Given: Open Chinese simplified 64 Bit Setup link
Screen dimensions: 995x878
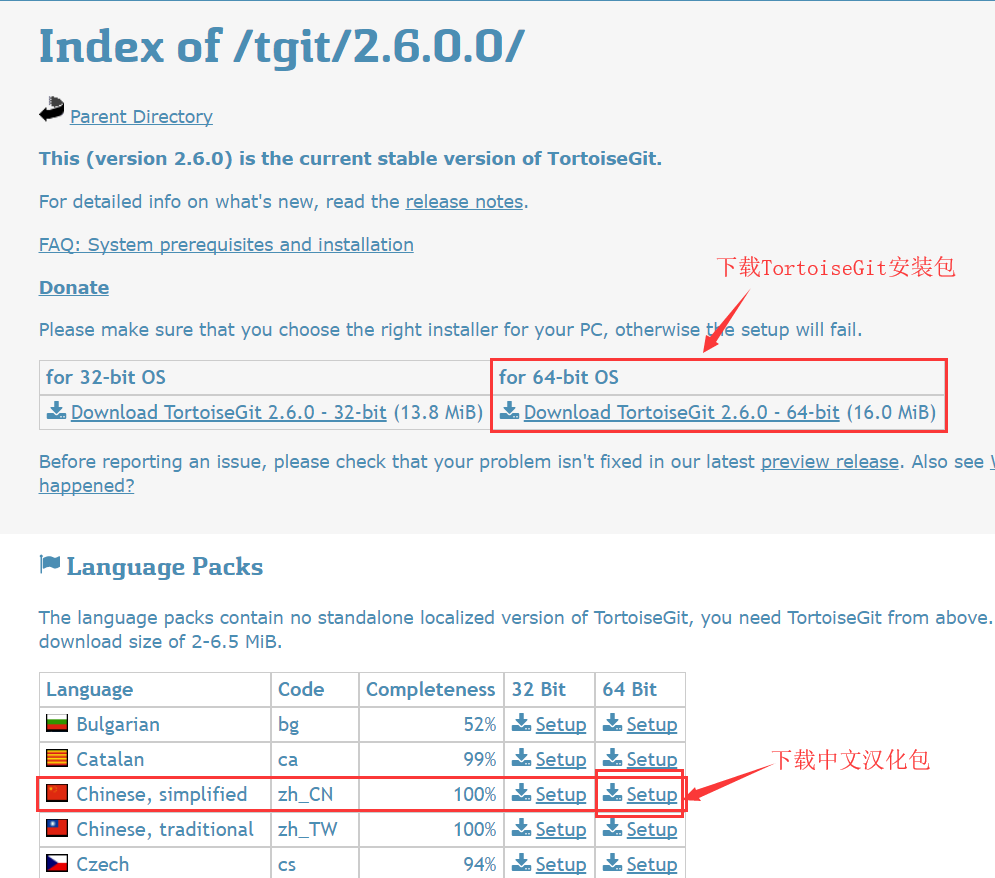Looking at the screenshot, I should pyautogui.click(x=652, y=794).
